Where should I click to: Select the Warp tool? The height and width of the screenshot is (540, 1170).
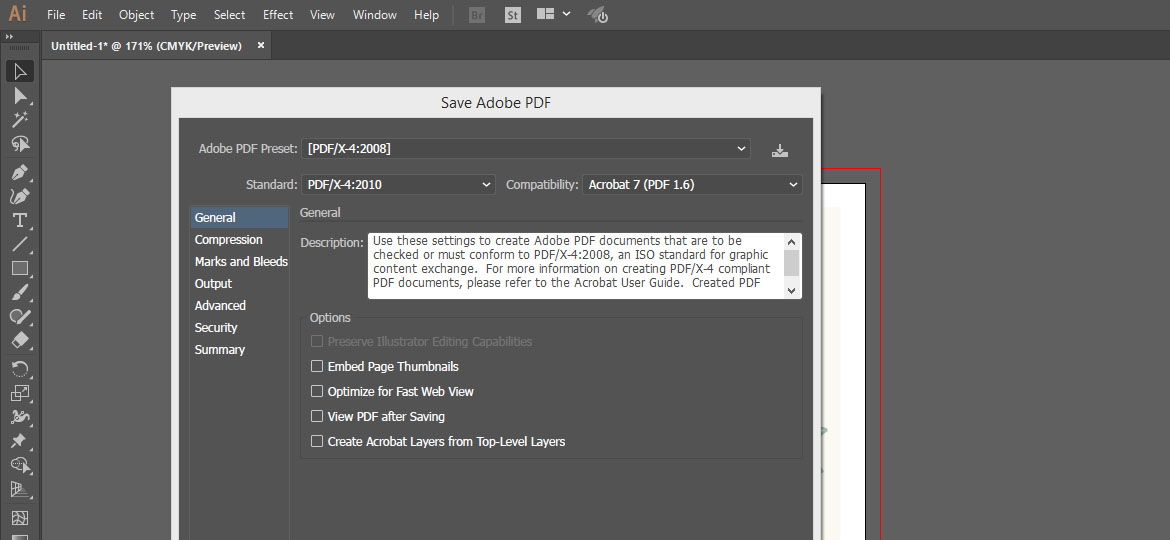20,416
